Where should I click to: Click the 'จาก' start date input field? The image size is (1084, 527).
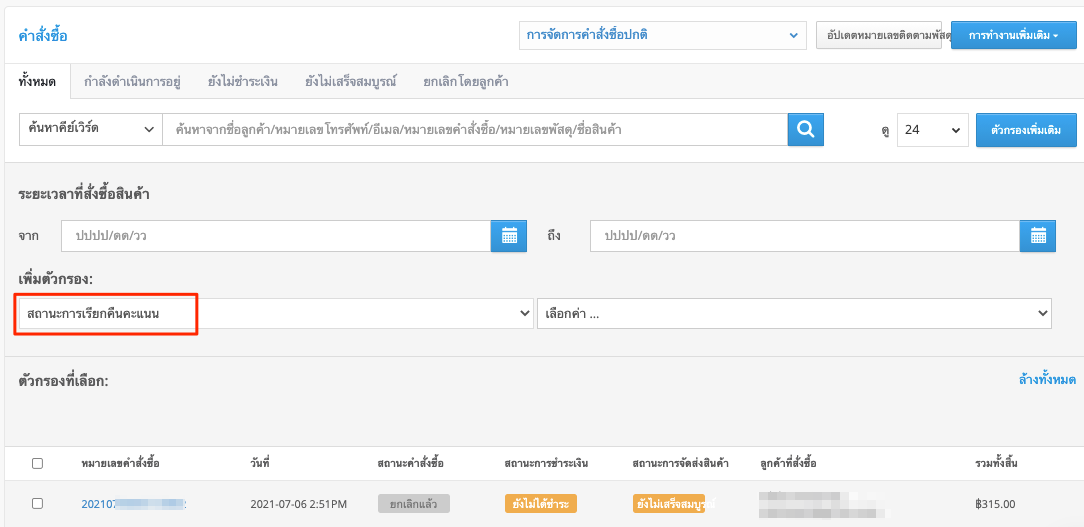point(277,236)
